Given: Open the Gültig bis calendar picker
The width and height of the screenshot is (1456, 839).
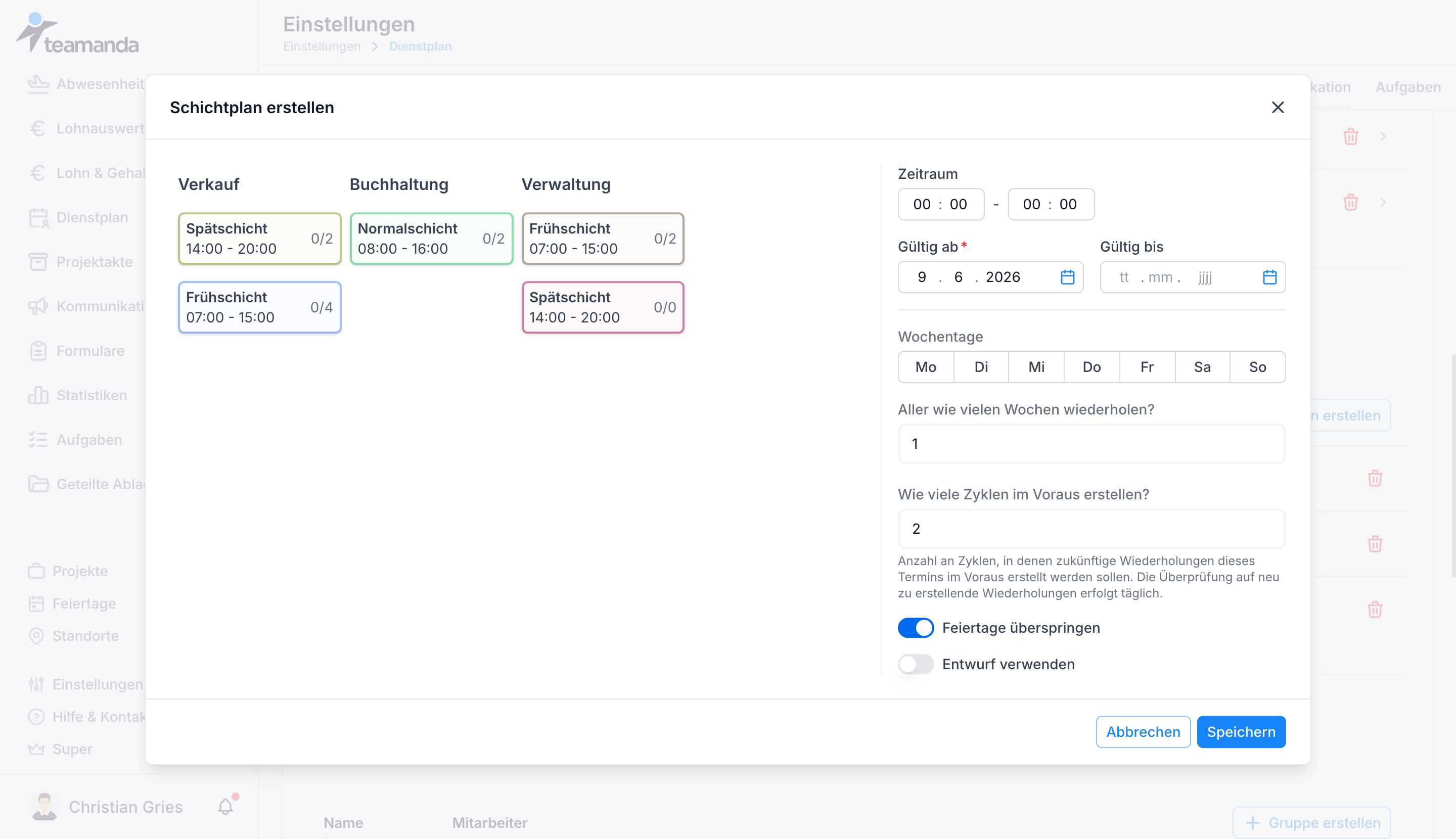Looking at the screenshot, I should click(x=1269, y=277).
